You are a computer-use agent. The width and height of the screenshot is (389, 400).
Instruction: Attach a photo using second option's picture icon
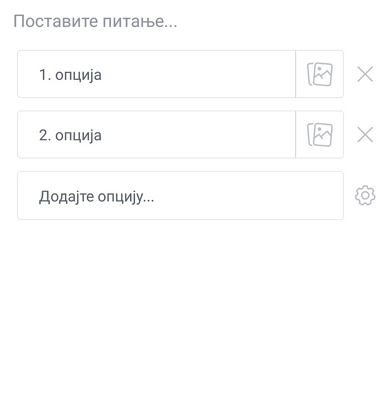coord(319,135)
